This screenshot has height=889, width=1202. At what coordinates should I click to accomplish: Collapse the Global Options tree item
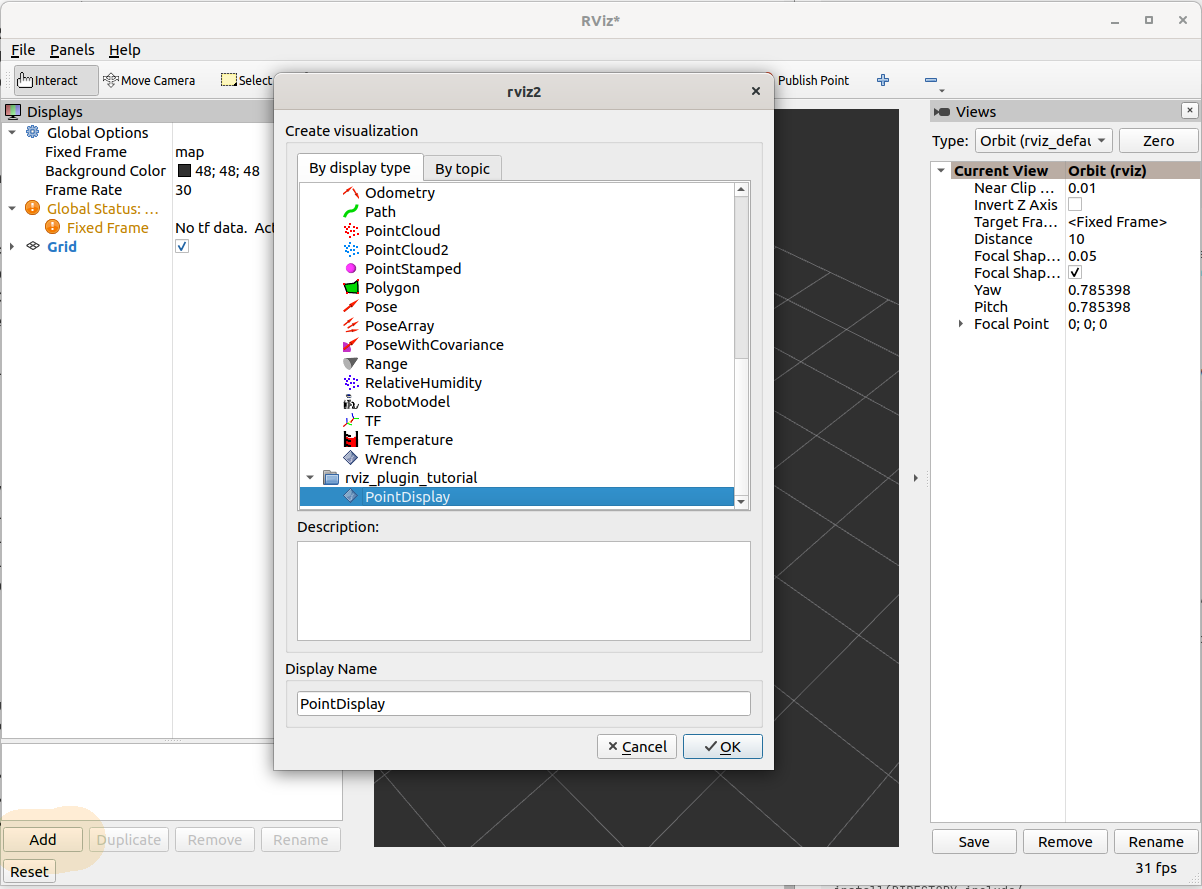click(x=12, y=132)
